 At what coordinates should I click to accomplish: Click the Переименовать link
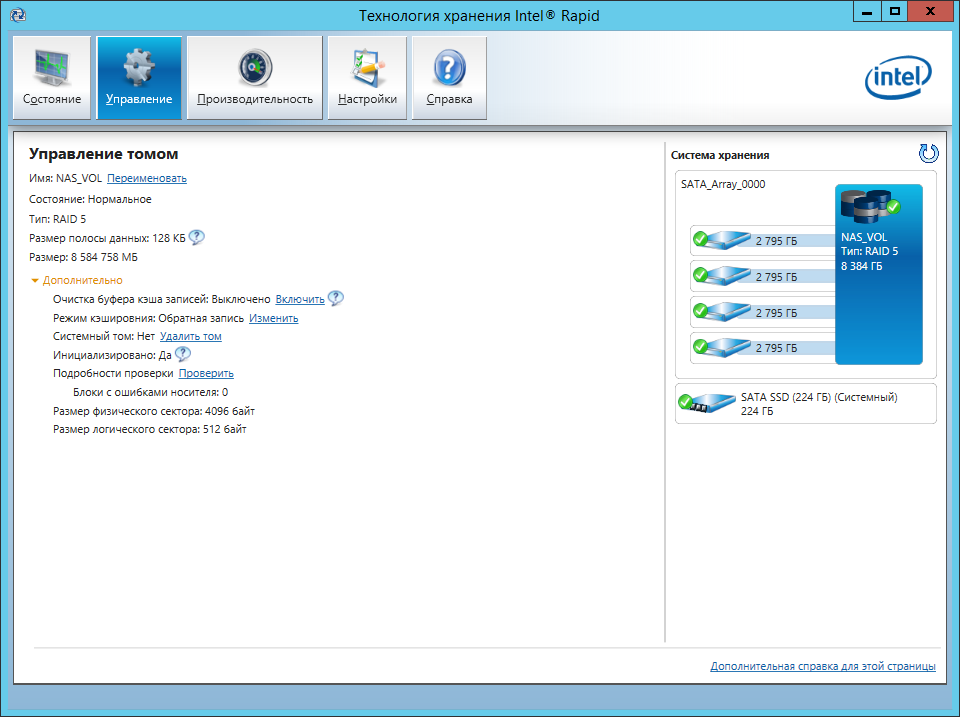click(x=147, y=178)
